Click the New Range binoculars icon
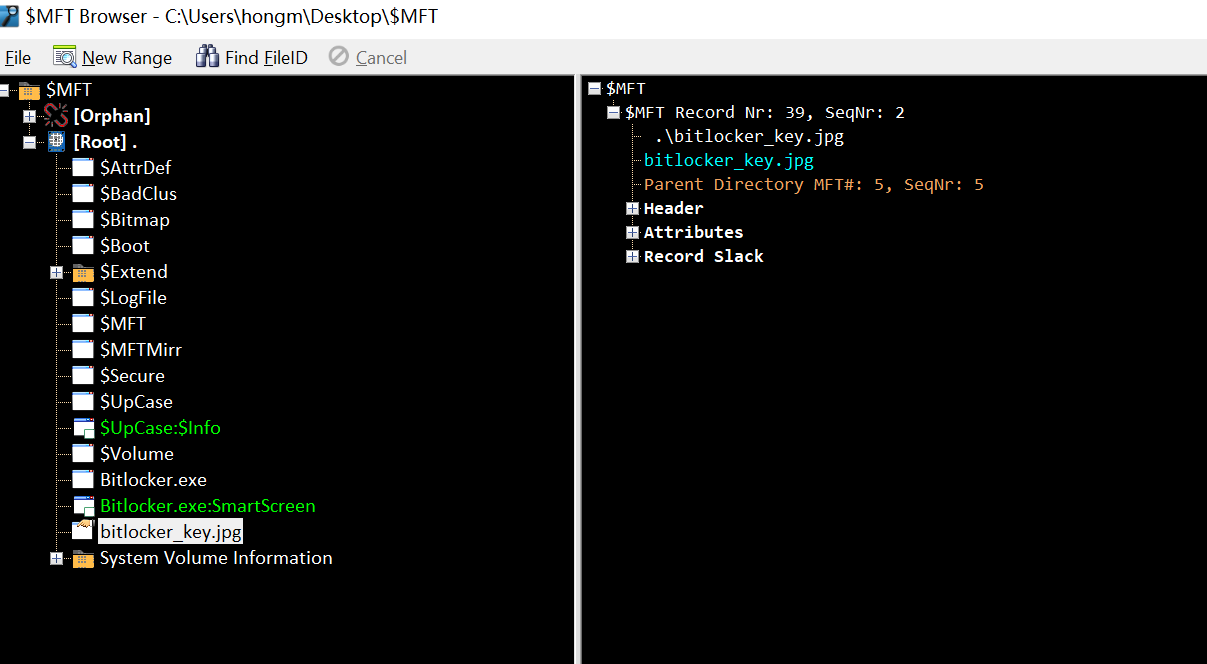 65,57
